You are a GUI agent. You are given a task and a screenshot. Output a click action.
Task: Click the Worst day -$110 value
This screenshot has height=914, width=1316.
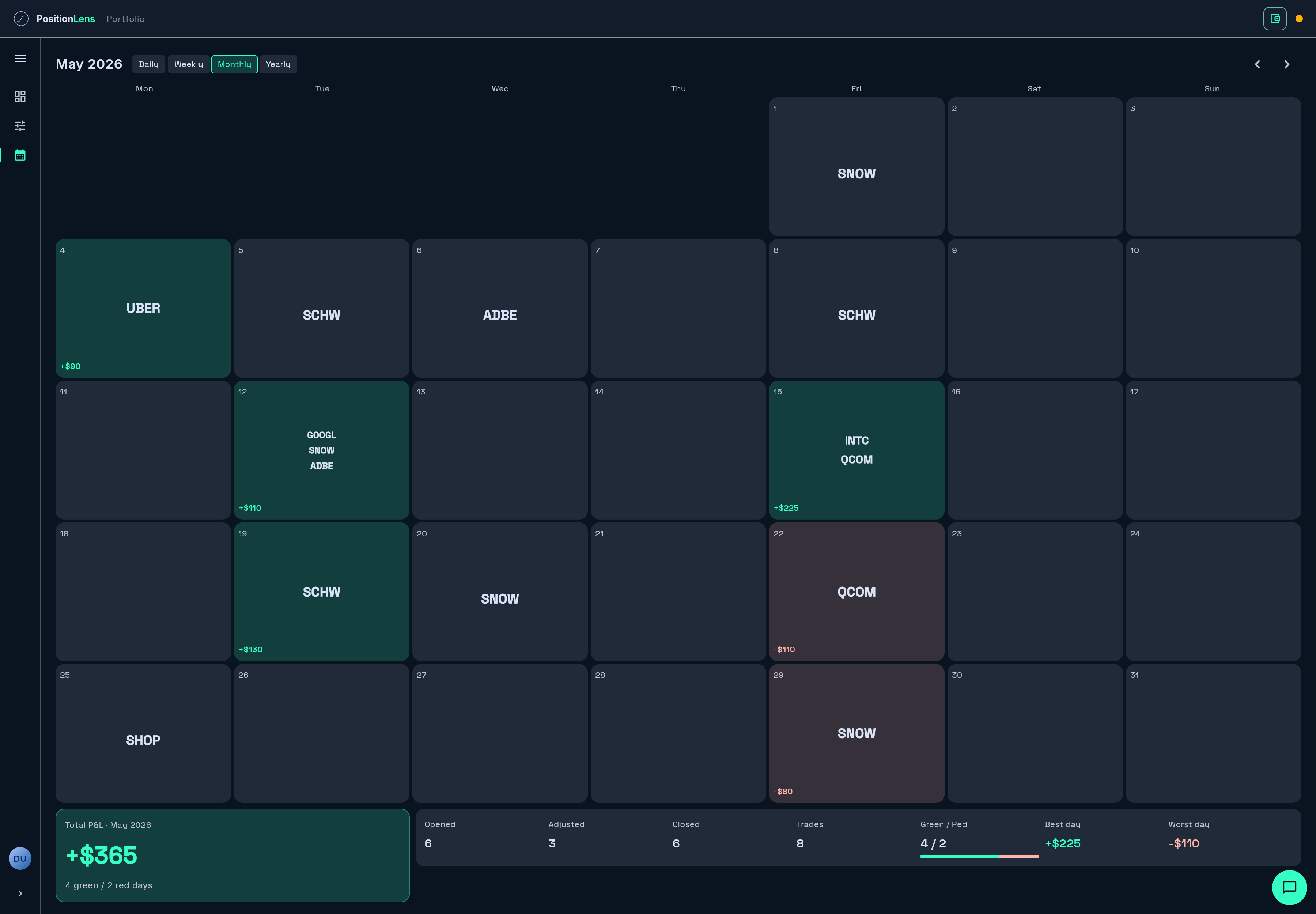pyautogui.click(x=1184, y=843)
